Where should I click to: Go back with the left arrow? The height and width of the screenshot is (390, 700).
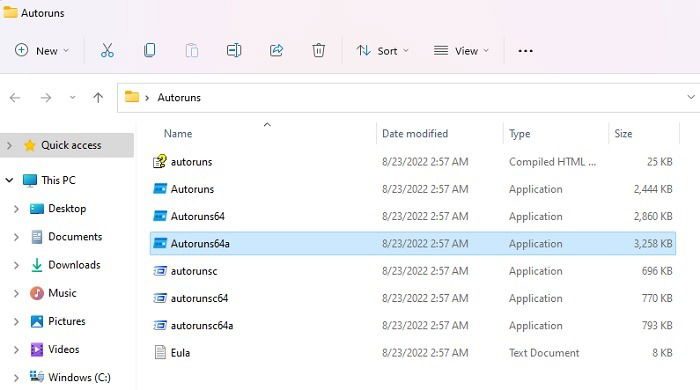[x=15, y=97]
